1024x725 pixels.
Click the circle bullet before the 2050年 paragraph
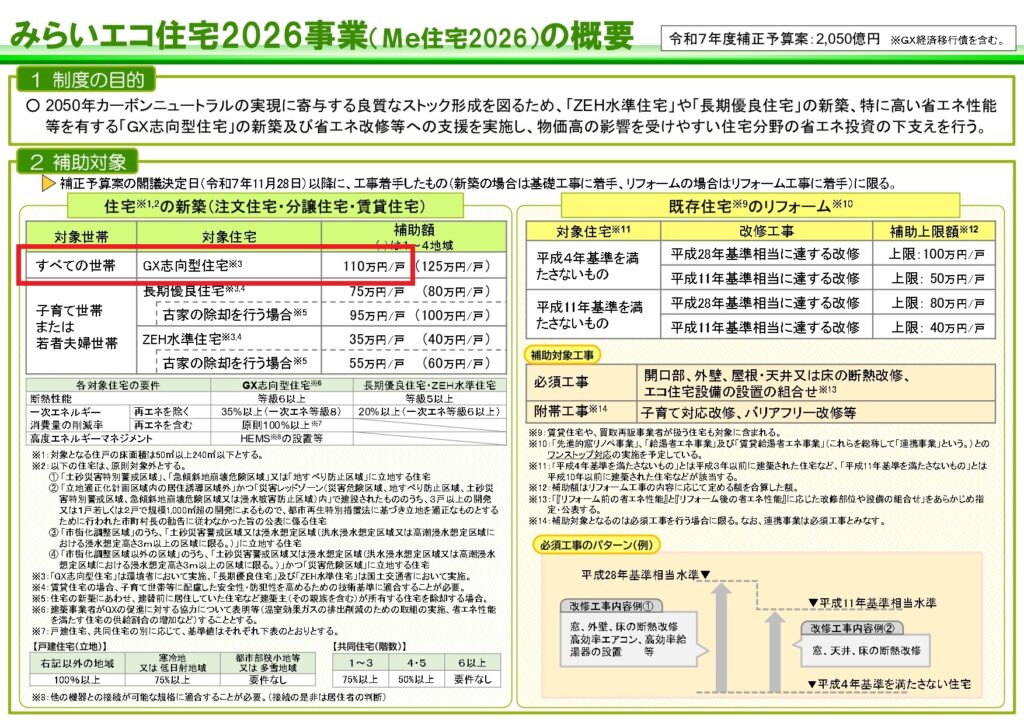pyautogui.click(x=32, y=105)
